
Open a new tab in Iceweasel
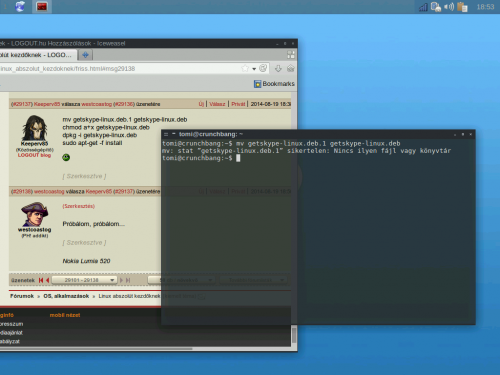point(85,55)
